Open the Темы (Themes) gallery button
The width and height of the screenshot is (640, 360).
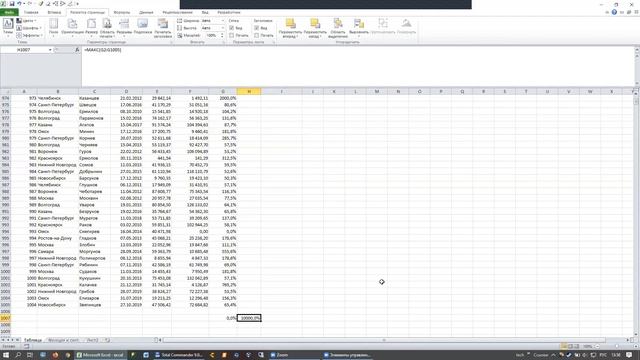8,27
